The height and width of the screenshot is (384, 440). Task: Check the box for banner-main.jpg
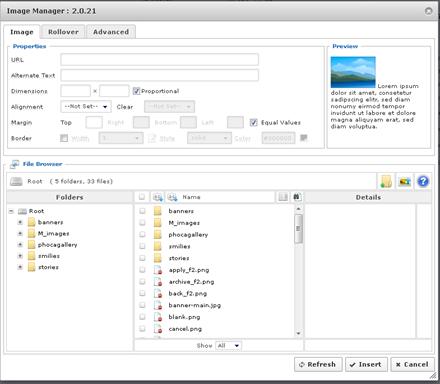[142, 305]
